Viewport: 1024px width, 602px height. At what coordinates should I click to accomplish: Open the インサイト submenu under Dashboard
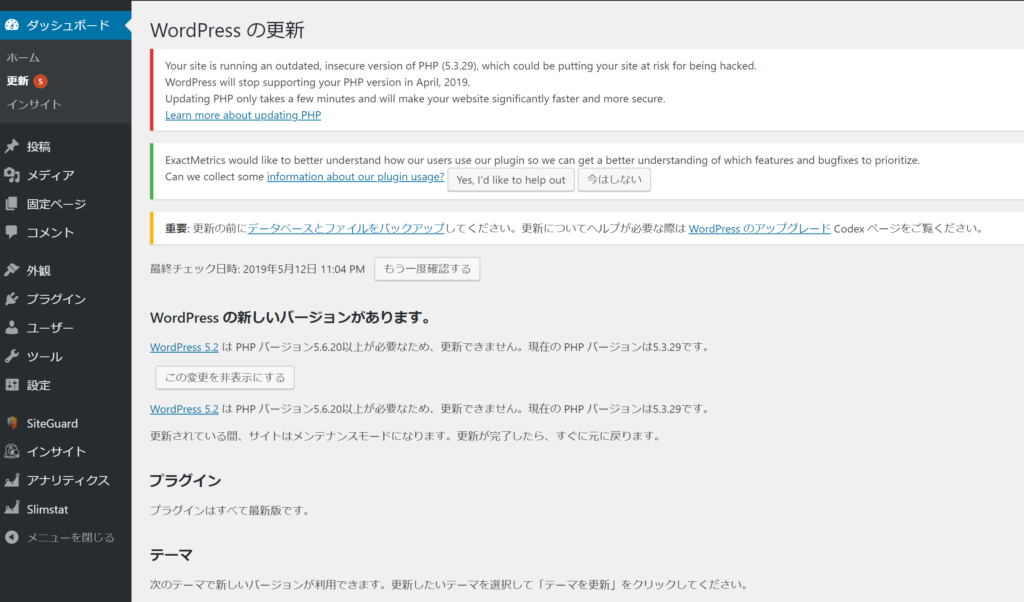[34, 104]
